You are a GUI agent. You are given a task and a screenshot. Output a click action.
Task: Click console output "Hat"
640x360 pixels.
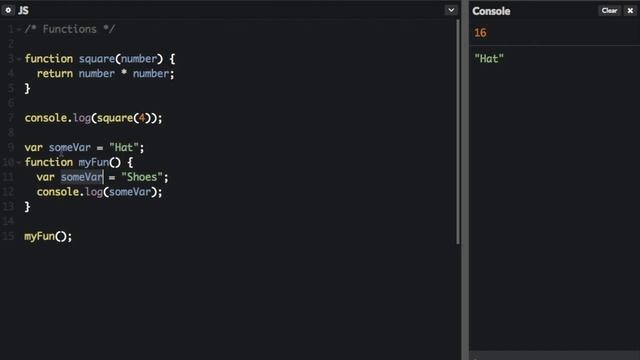pyautogui.click(x=489, y=59)
